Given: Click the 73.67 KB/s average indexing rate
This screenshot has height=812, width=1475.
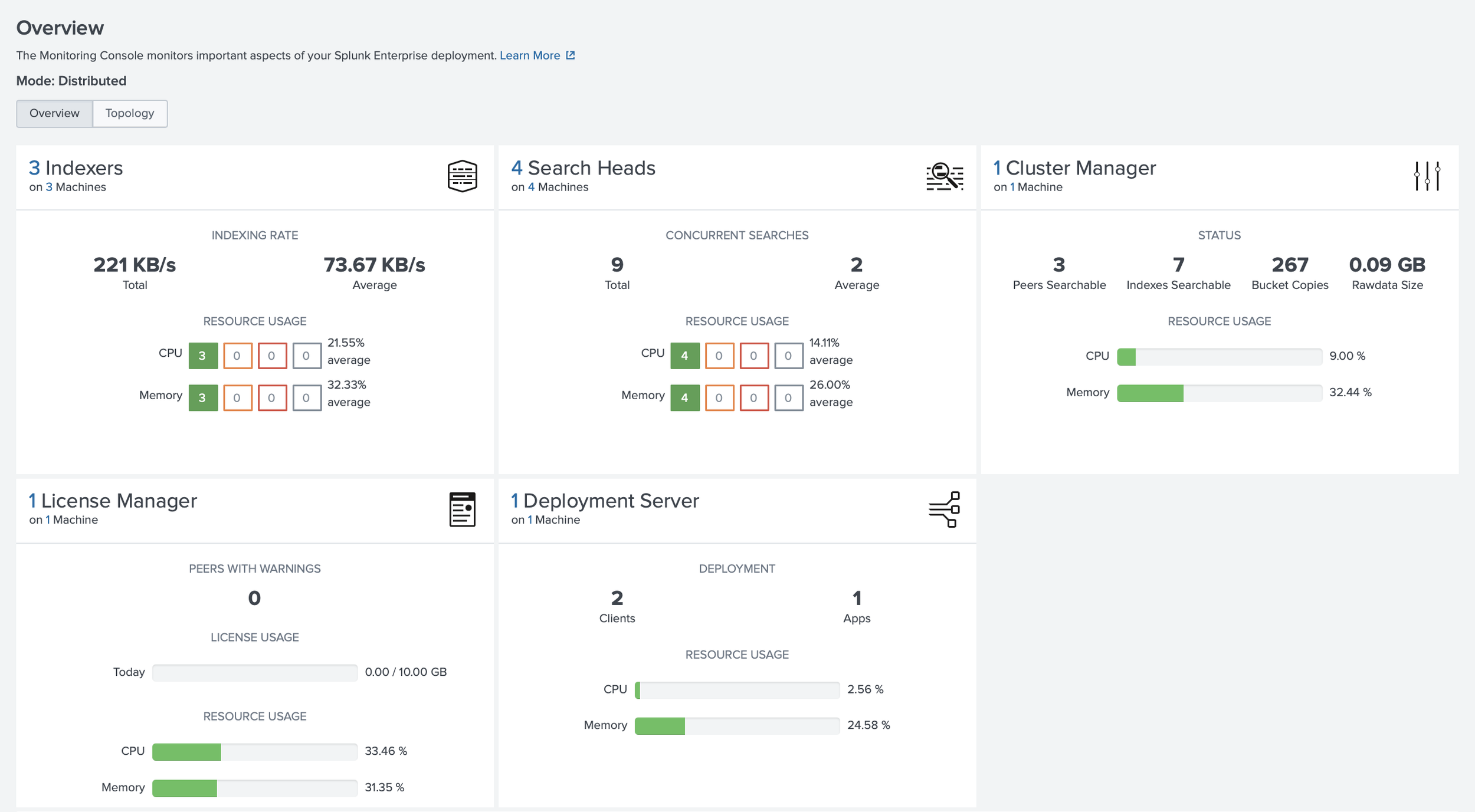Looking at the screenshot, I should coord(374,265).
